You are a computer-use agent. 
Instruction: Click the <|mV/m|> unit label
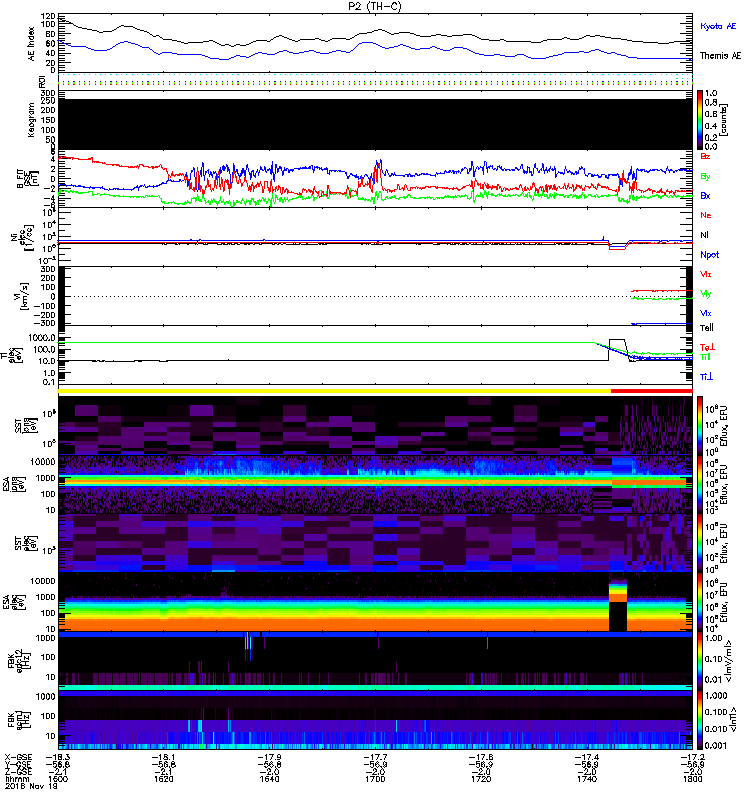[x=727, y=661]
